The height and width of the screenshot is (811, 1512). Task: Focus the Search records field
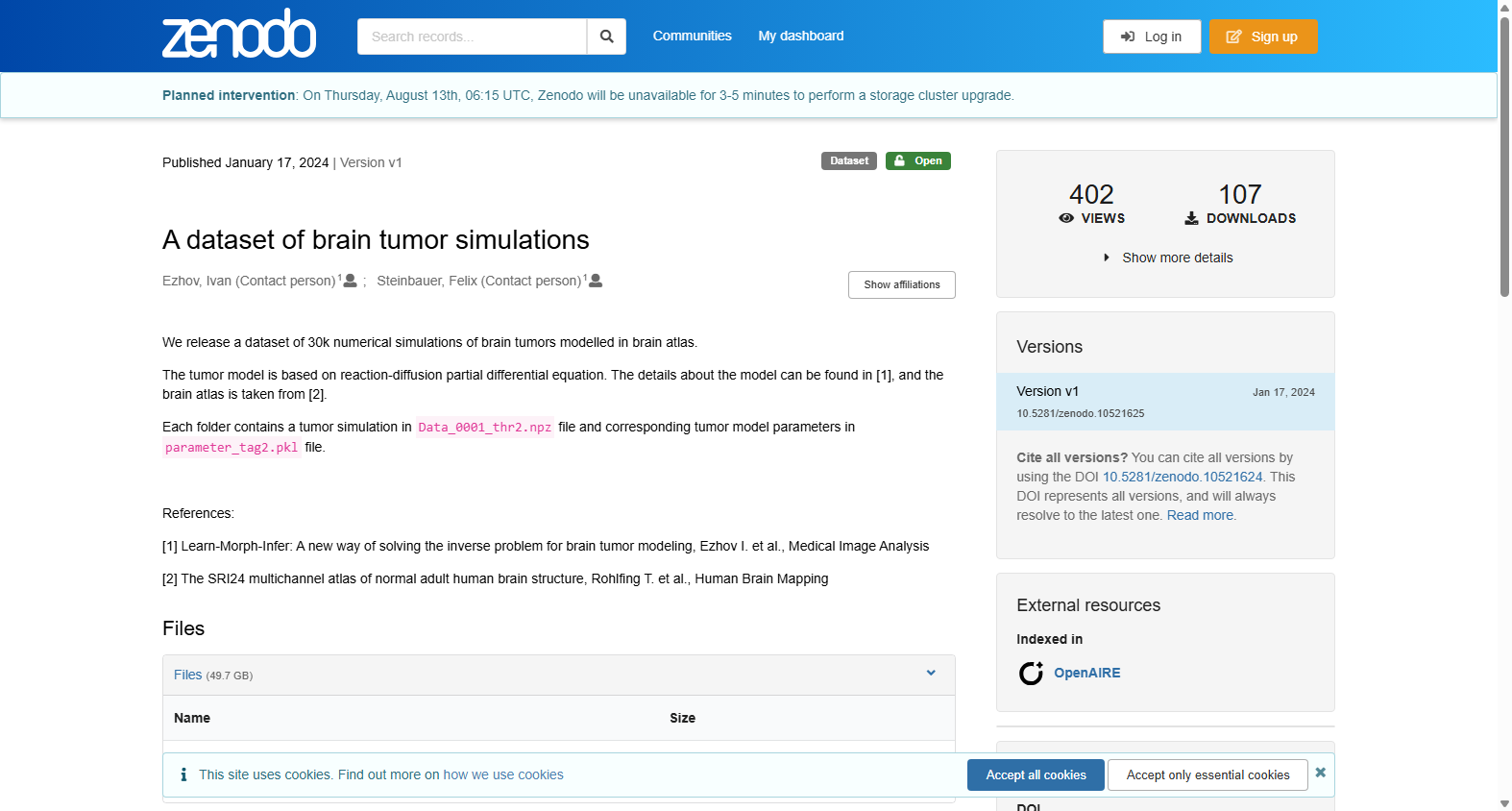[x=472, y=37]
